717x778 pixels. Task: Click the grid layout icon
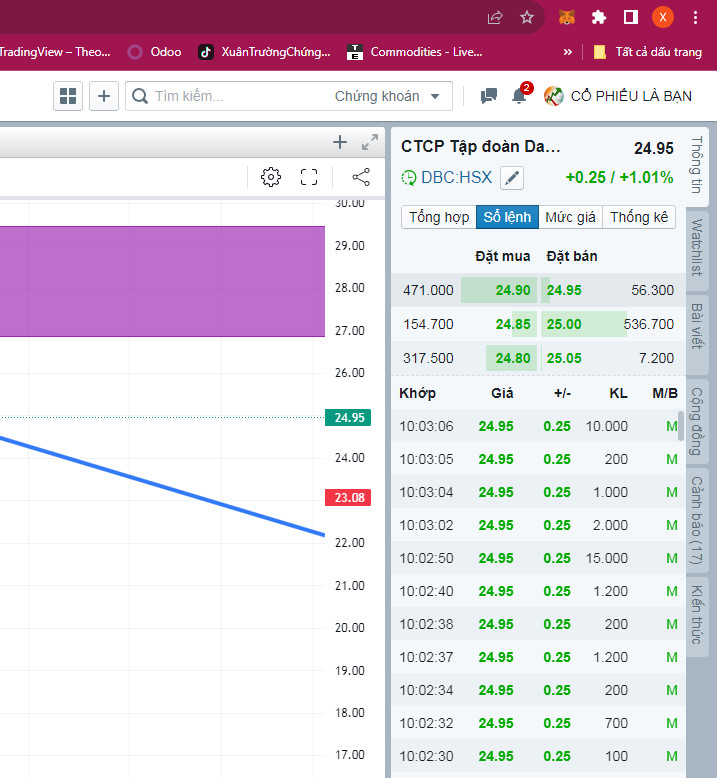pos(68,96)
